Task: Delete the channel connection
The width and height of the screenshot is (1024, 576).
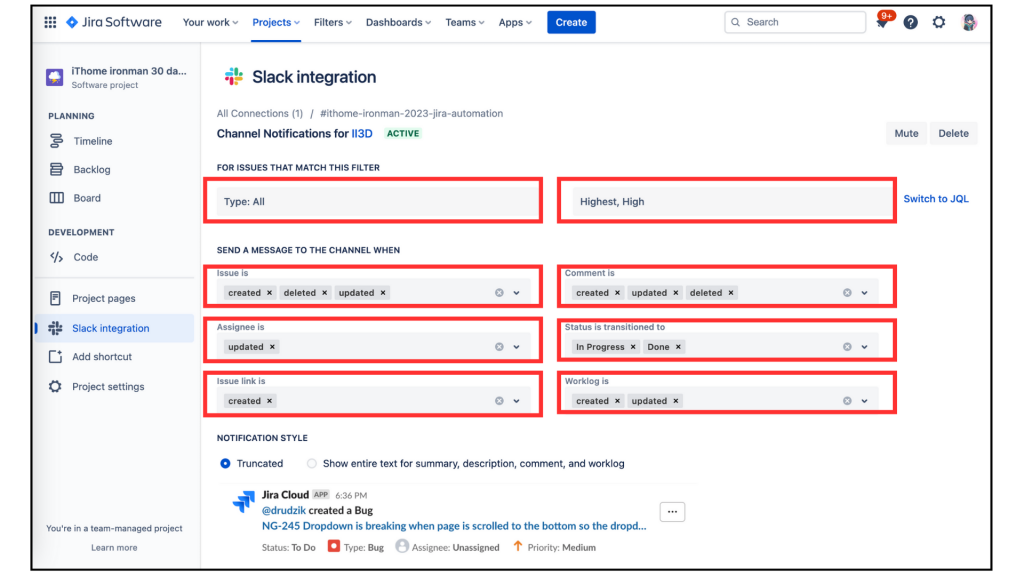Action: (953, 133)
